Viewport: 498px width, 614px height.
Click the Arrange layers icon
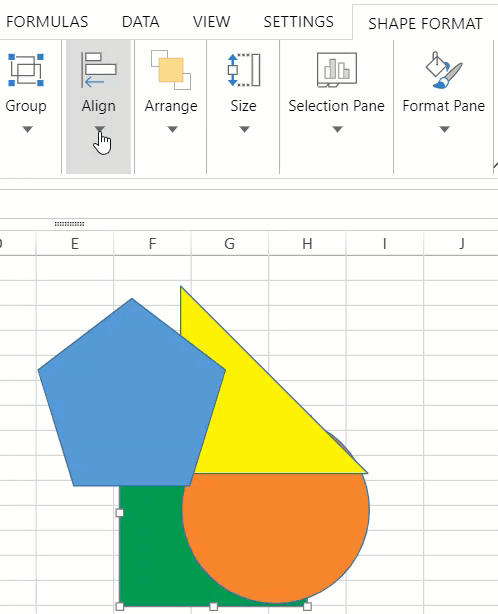(x=171, y=70)
